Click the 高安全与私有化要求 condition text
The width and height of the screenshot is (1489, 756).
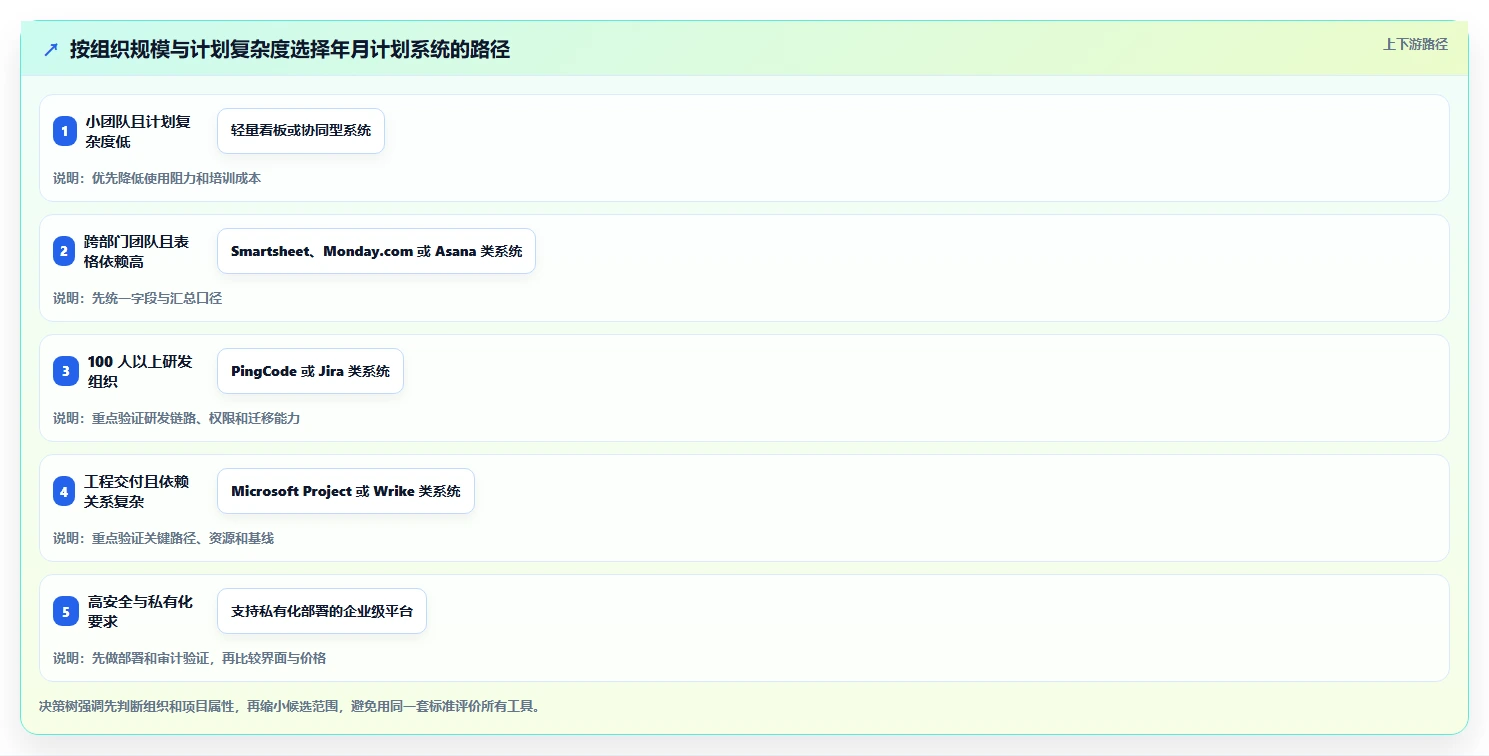[140, 611]
